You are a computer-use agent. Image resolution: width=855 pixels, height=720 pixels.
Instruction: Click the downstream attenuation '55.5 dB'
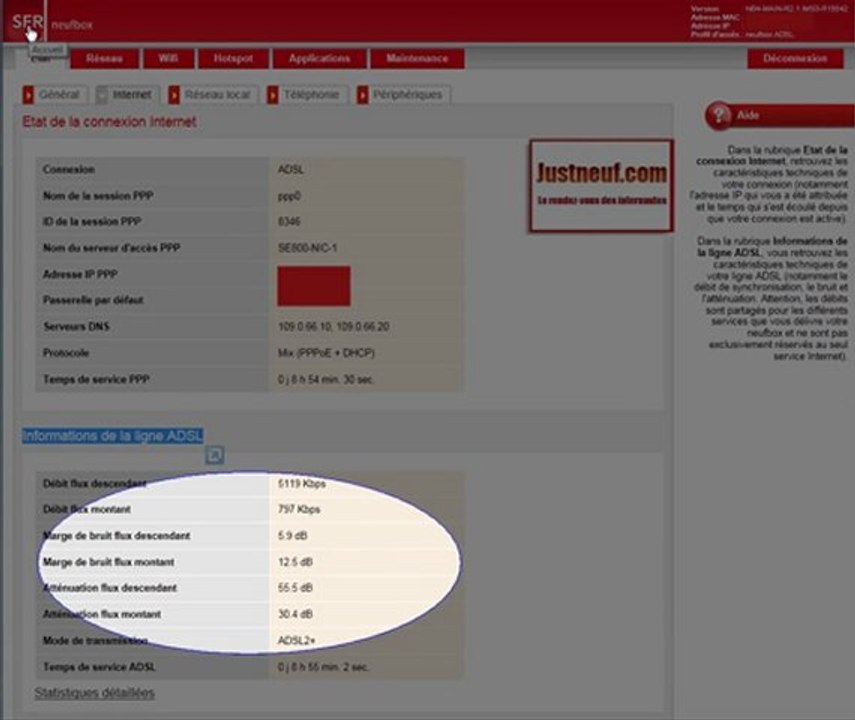[295, 588]
